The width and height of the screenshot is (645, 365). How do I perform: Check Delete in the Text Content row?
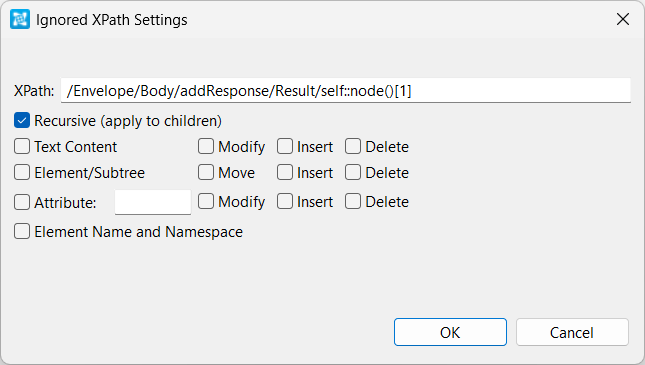pos(353,146)
